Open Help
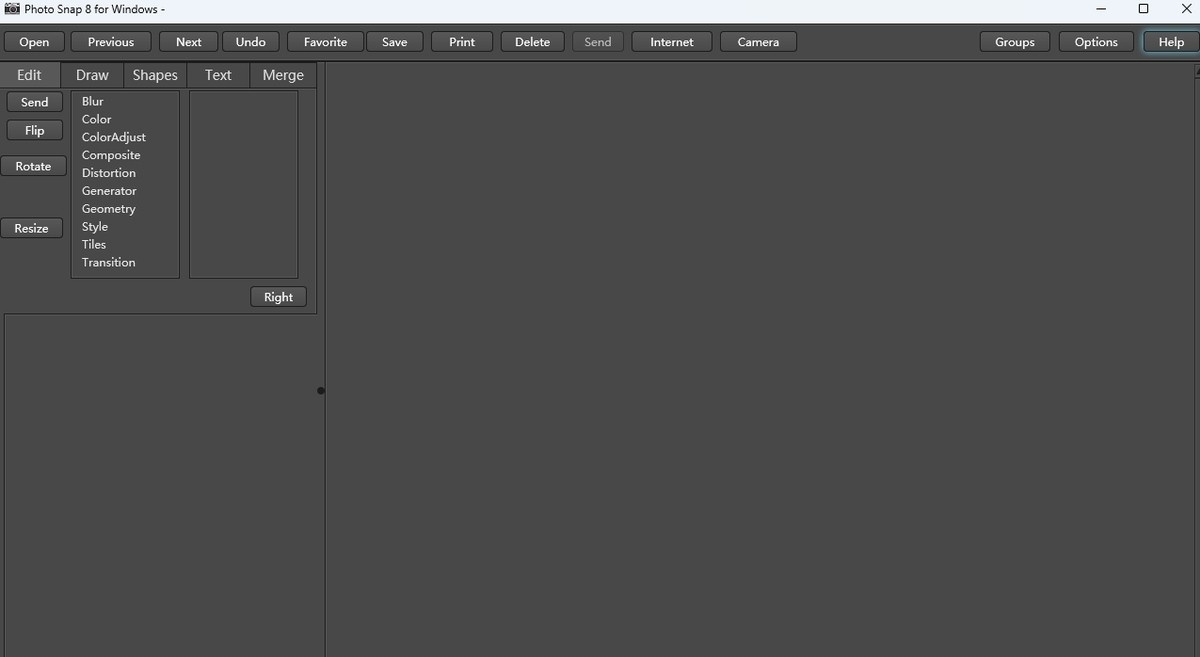 point(1171,42)
